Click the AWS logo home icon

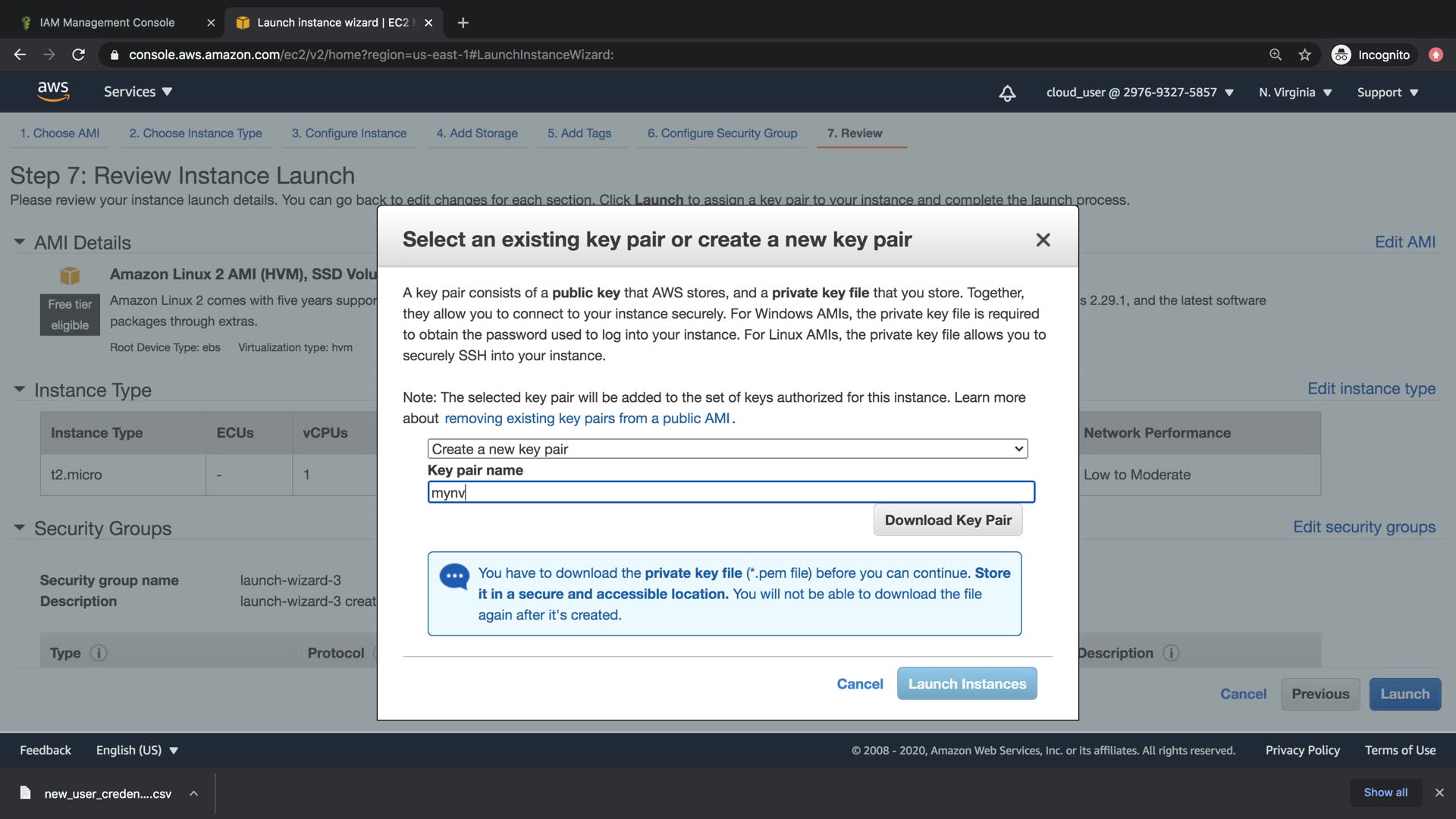click(x=53, y=92)
